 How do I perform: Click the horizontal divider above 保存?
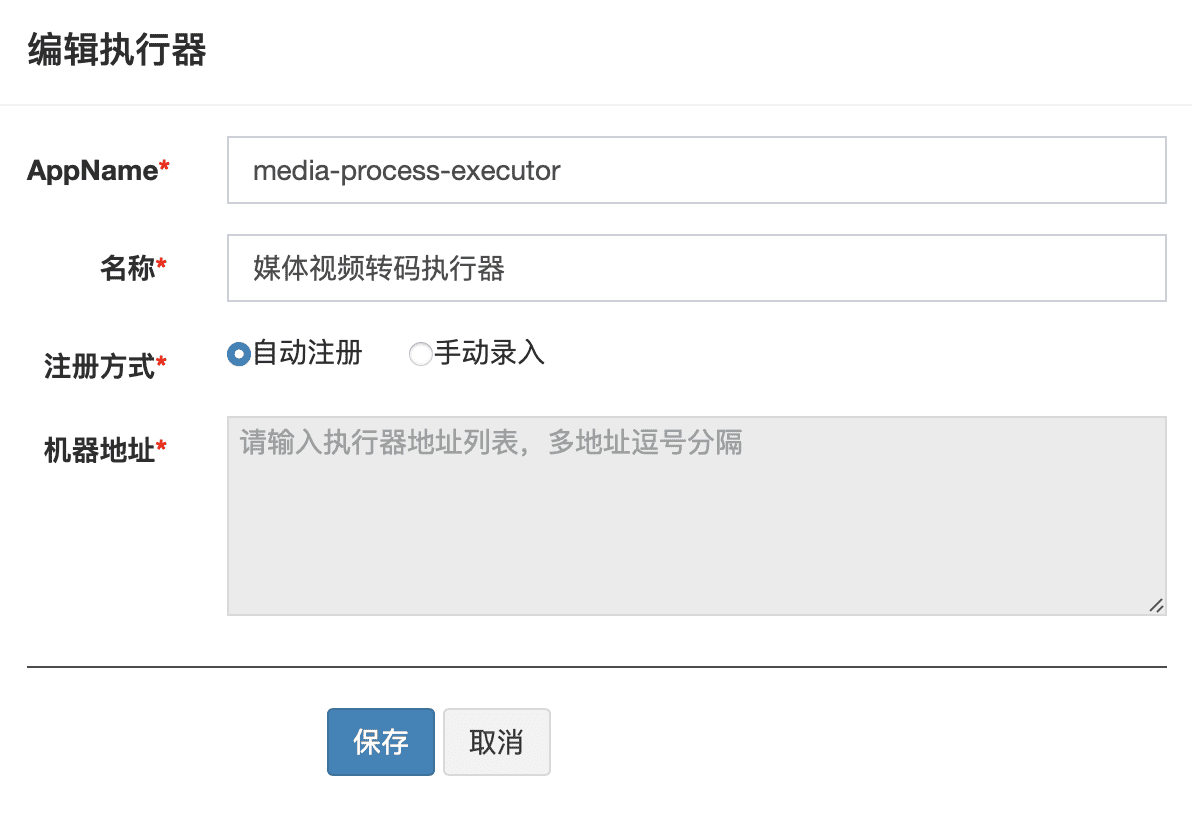coord(596,666)
